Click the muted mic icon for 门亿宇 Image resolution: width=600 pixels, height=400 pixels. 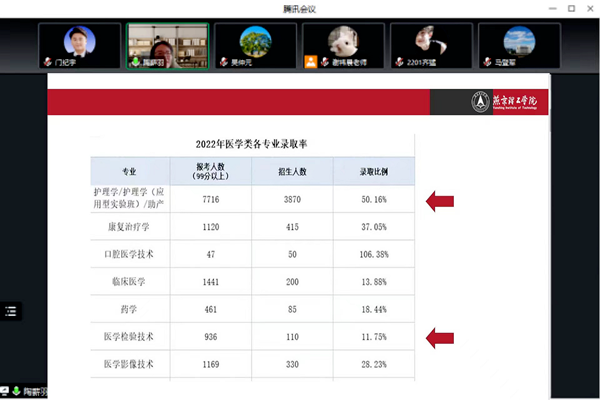(46, 62)
